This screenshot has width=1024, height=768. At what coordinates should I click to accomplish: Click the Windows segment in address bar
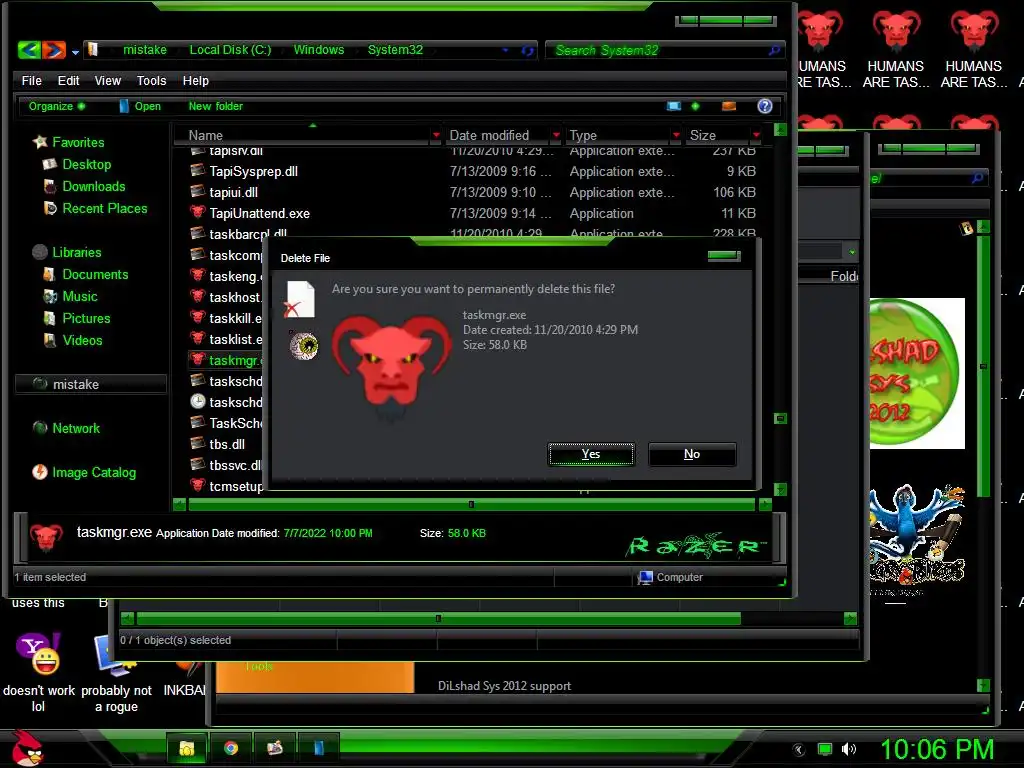tap(319, 50)
